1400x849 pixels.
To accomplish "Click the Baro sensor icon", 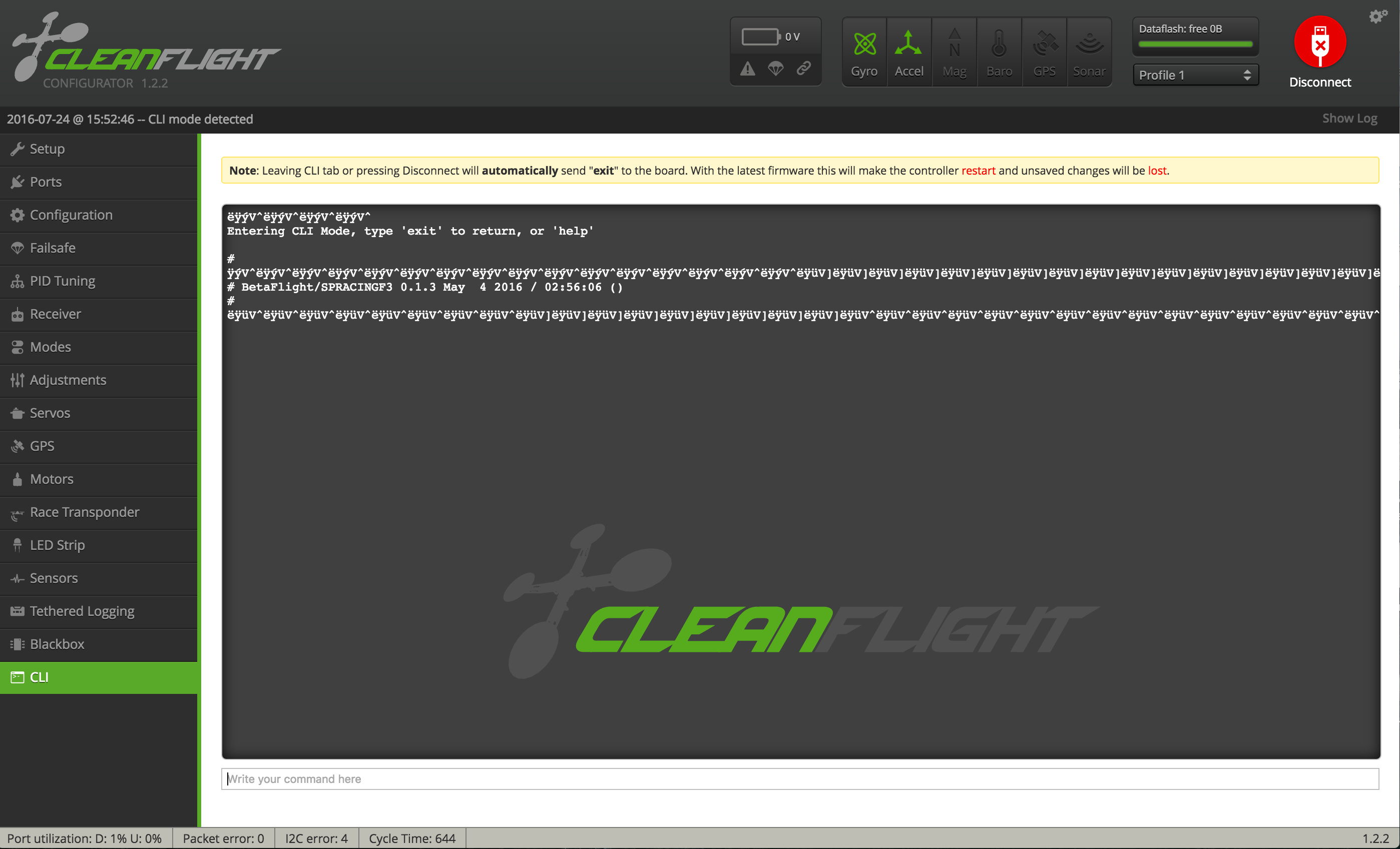I will [999, 52].
